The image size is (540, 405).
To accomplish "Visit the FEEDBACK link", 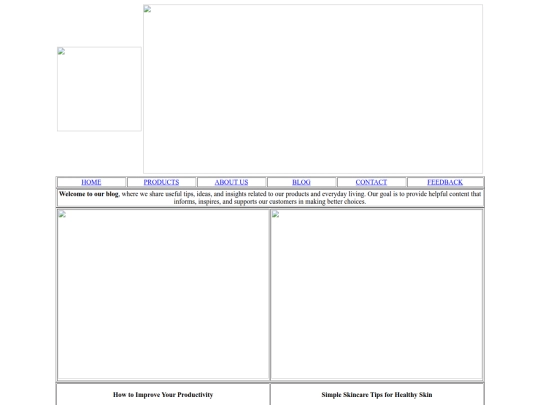I will click(x=445, y=182).
